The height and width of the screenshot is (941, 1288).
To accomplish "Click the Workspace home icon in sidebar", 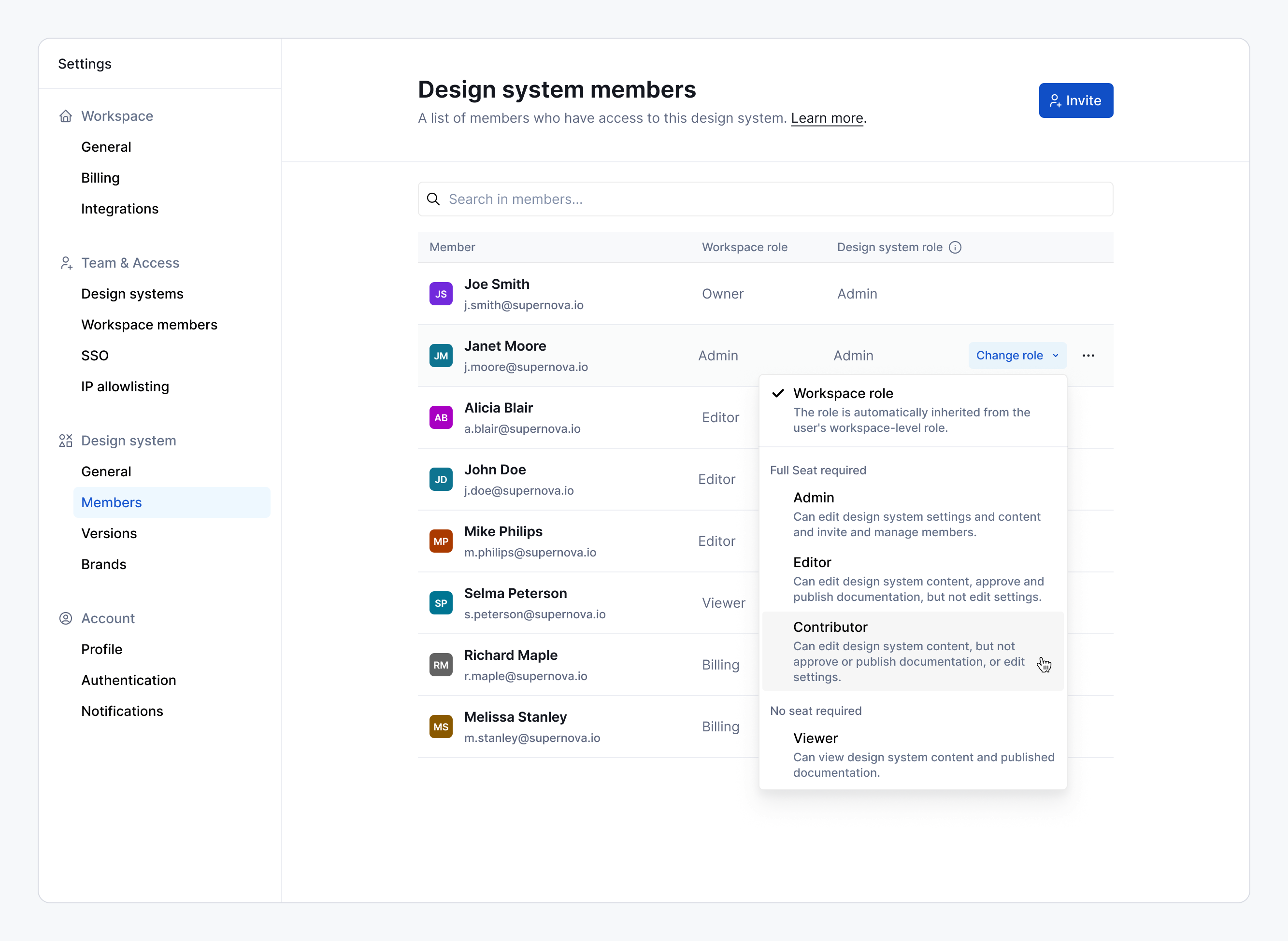I will point(66,116).
